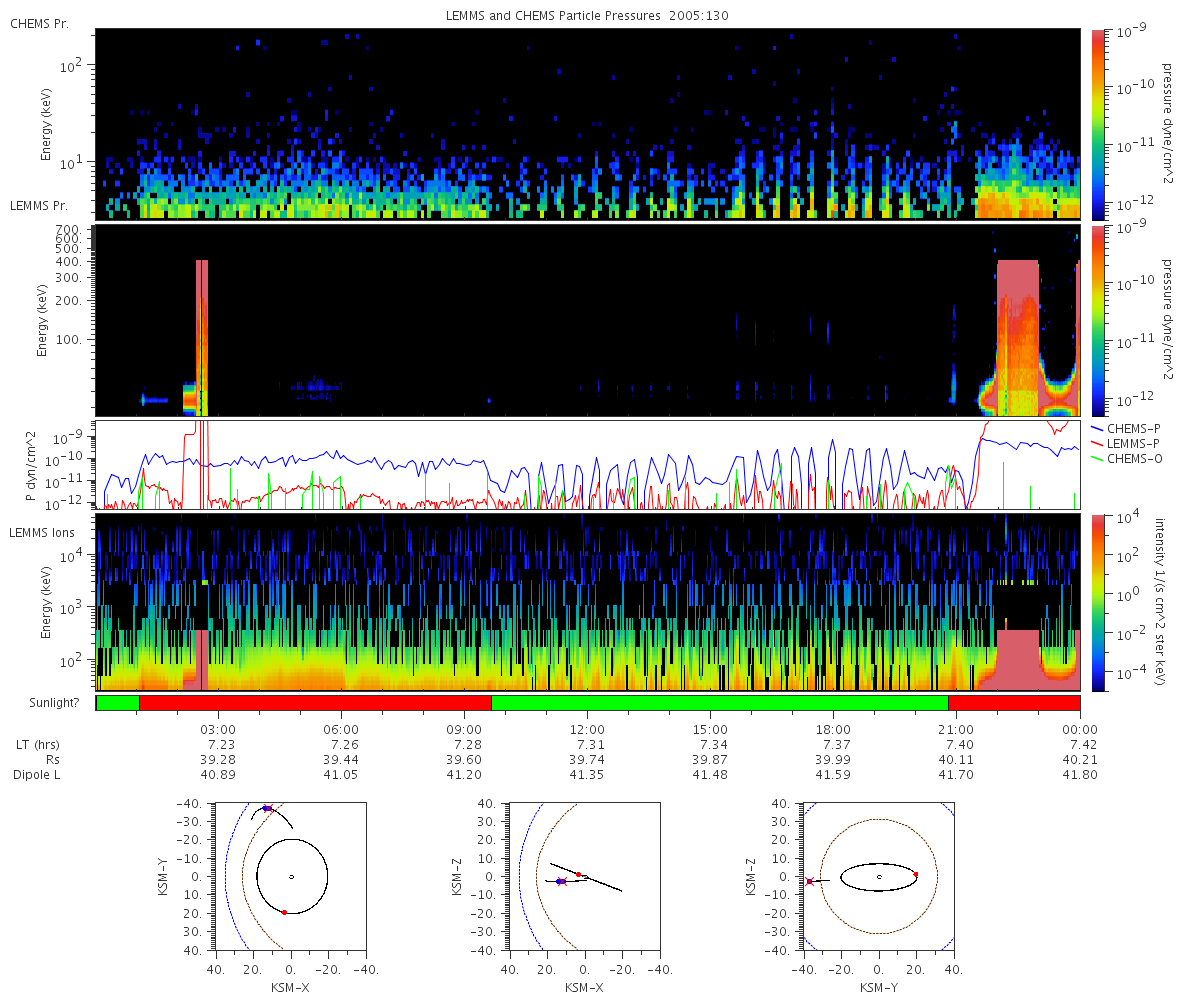
Task: Click the 03:00 time tick label
Action: pos(218,730)
